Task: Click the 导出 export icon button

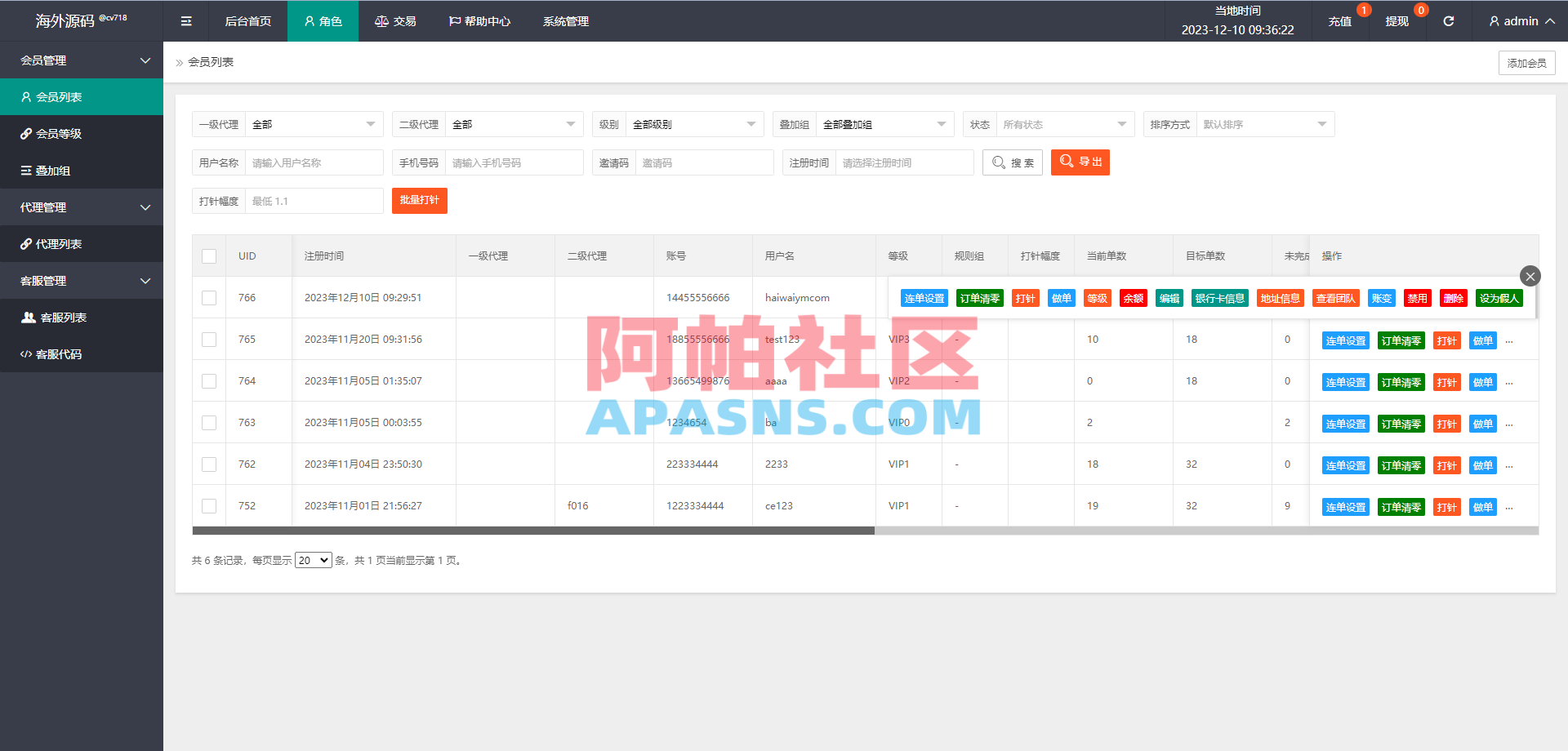Action: [1080, 162]
